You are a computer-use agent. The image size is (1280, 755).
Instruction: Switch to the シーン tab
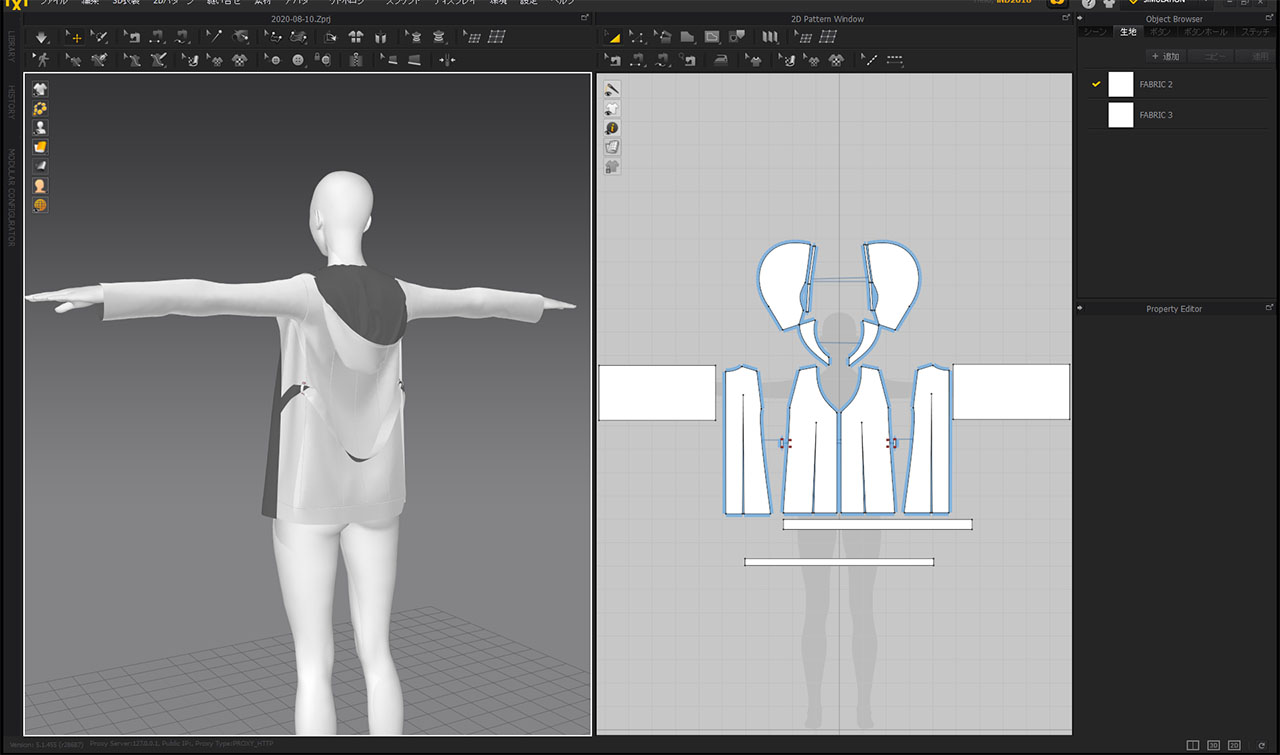click(x=1095, y=32)
